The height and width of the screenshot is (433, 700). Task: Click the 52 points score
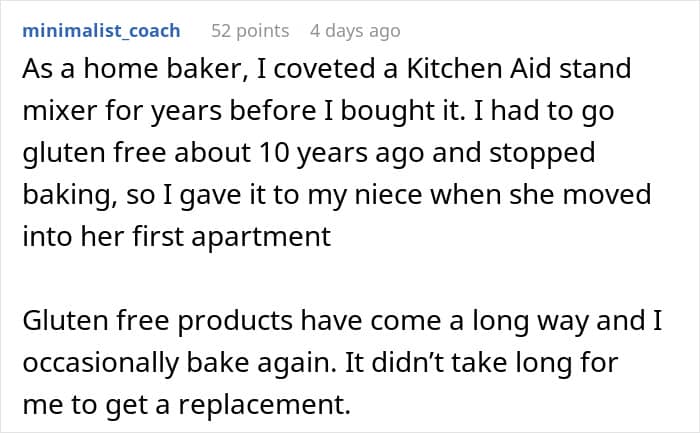click(x=249, y=31)
